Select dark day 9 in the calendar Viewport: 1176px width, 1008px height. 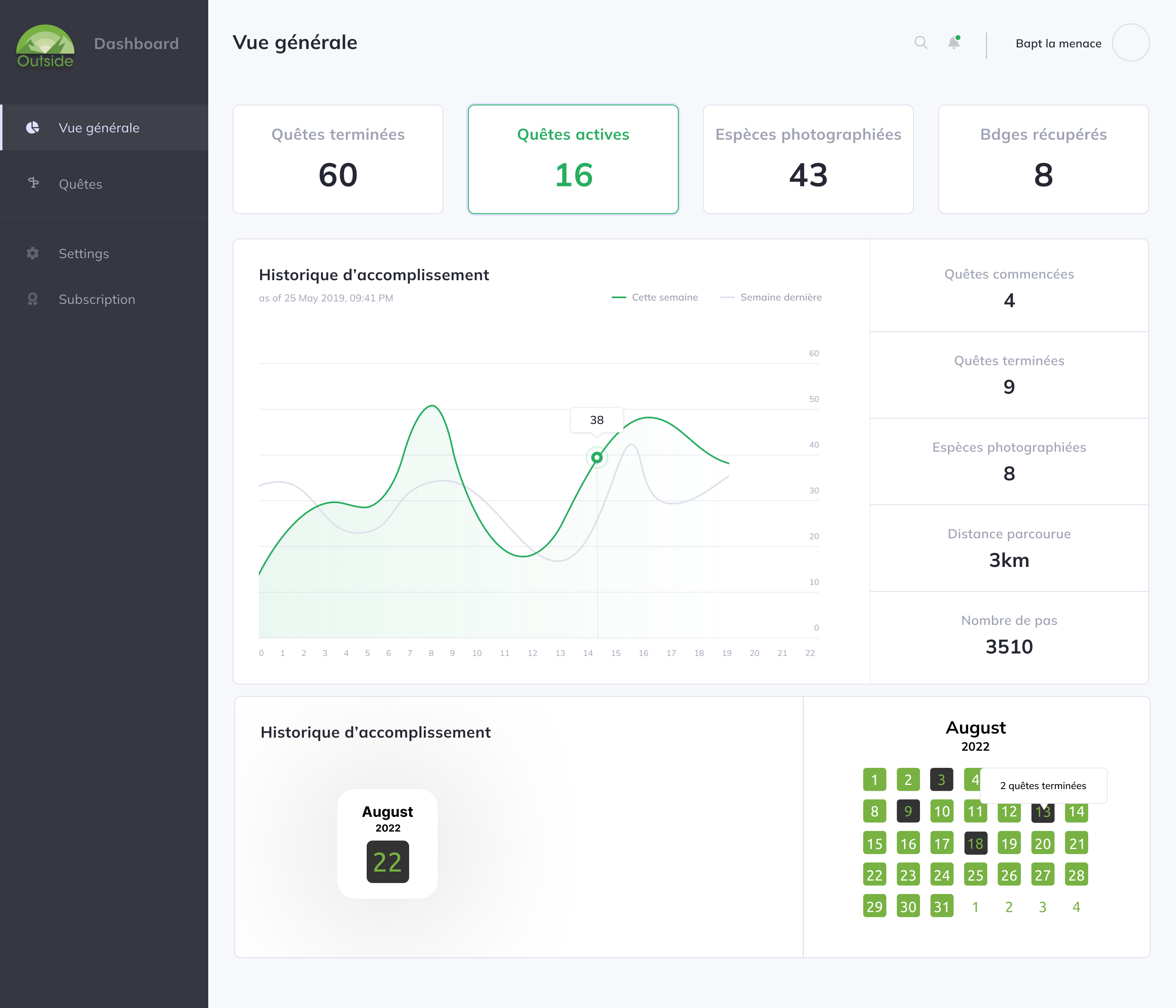point(908,812)
